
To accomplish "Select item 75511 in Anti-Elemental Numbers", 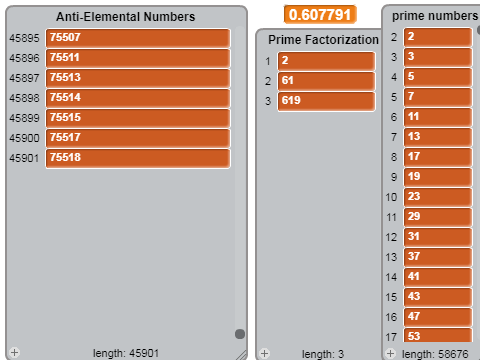I will 138,58.
